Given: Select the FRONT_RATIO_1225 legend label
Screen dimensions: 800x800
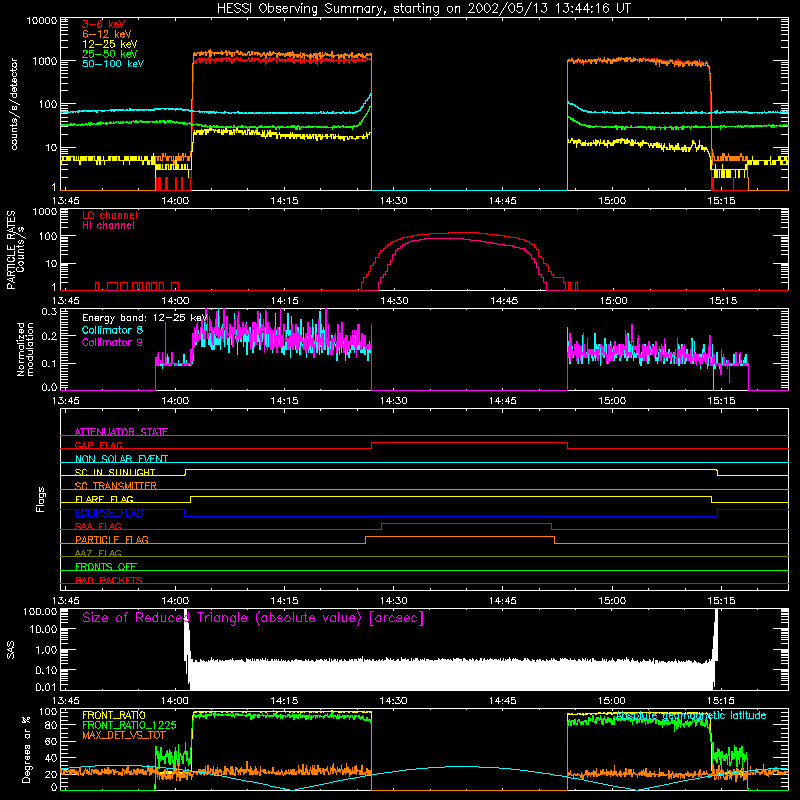Looking at the screenshot, I should point(129,725).
